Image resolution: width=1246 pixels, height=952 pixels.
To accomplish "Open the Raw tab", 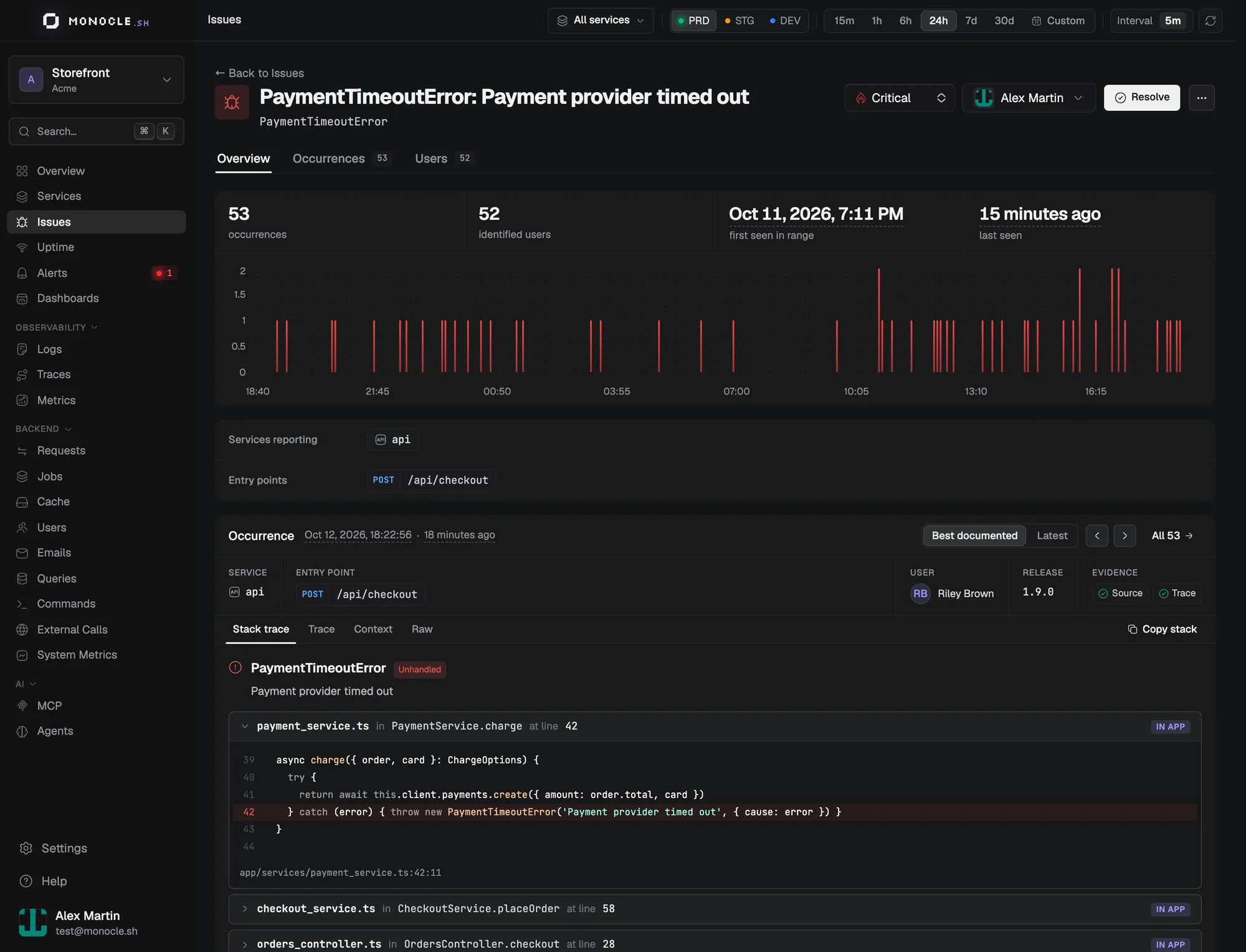I will tap(422, 629).
